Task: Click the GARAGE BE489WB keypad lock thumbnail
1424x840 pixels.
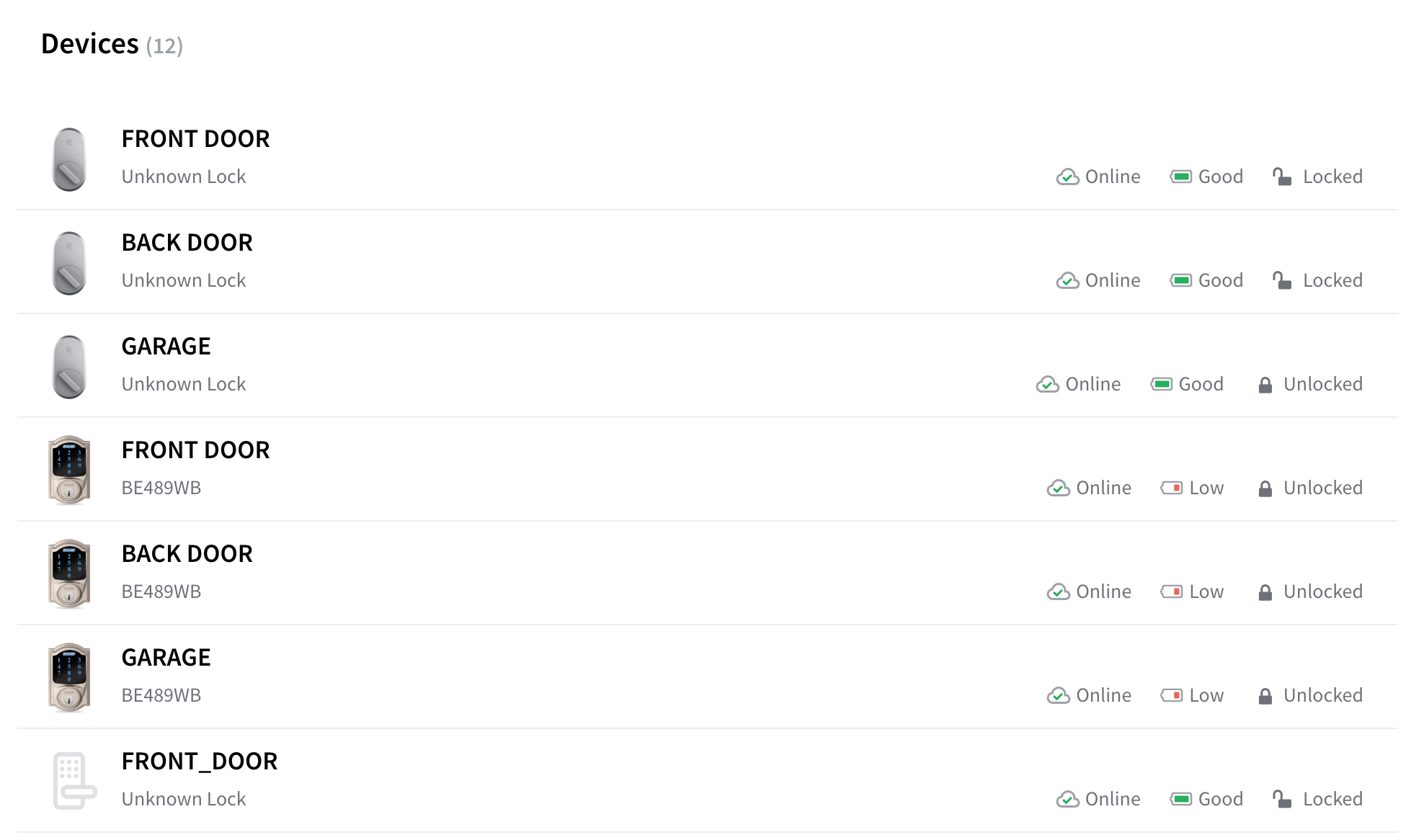Action: [69, 678]
